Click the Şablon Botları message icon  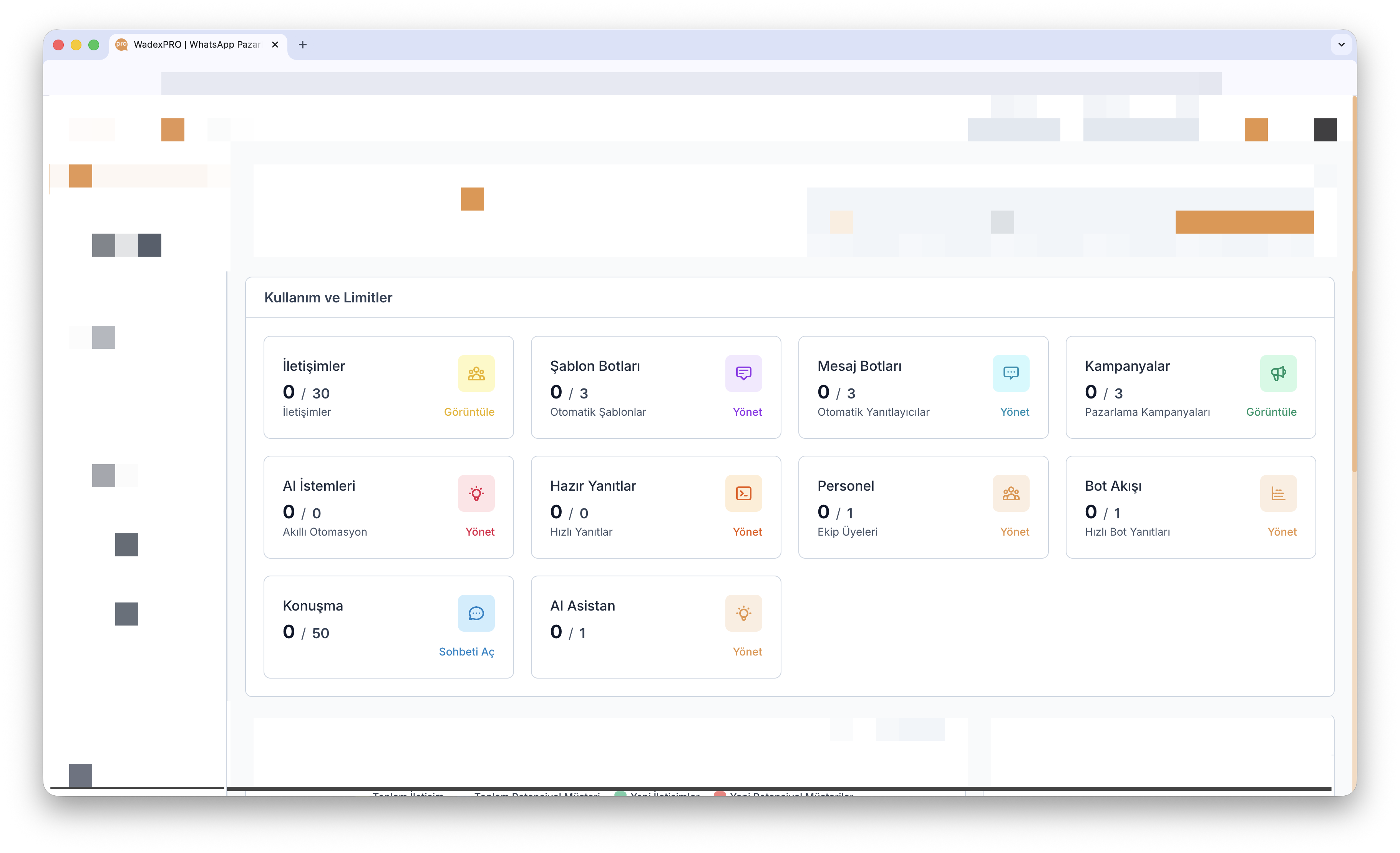pos(743,373)
